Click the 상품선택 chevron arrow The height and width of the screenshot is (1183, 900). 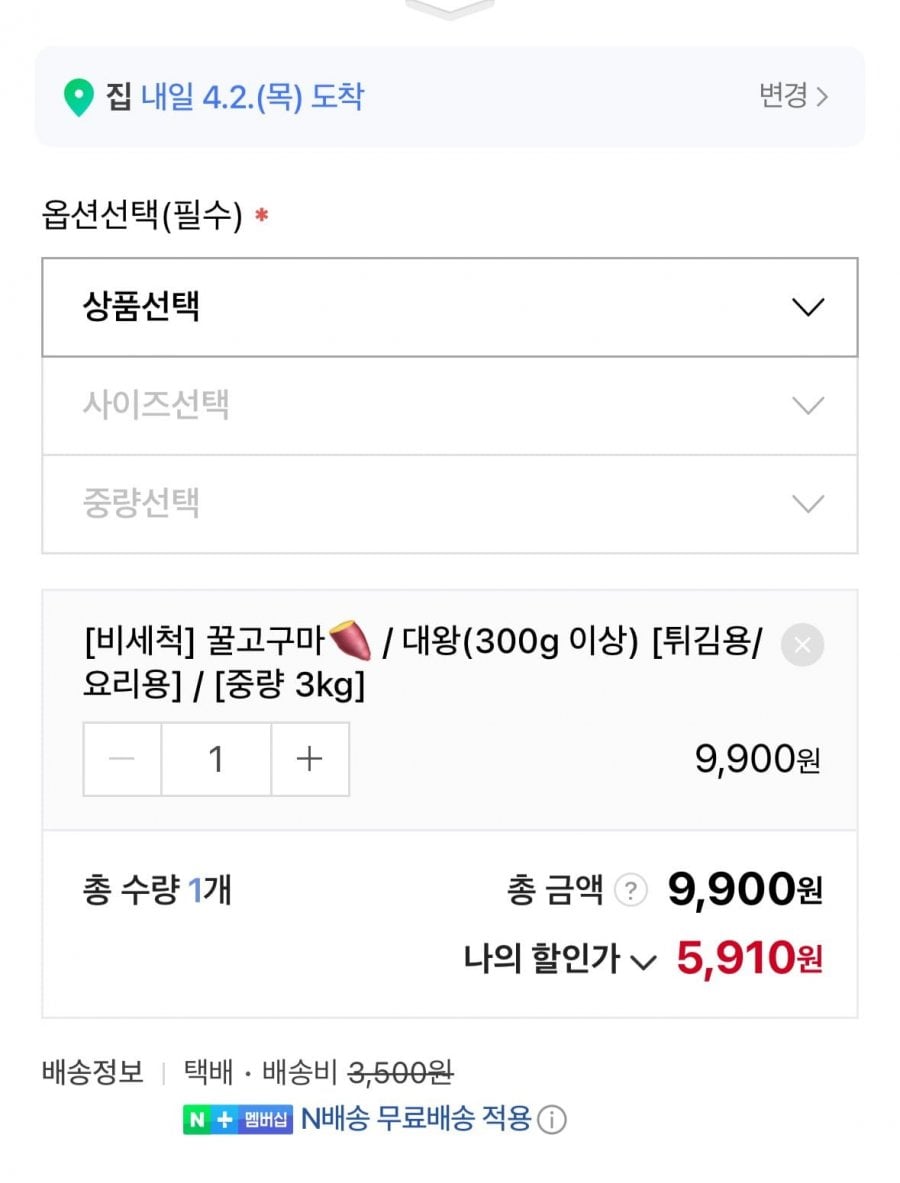[x=807, y=307]
